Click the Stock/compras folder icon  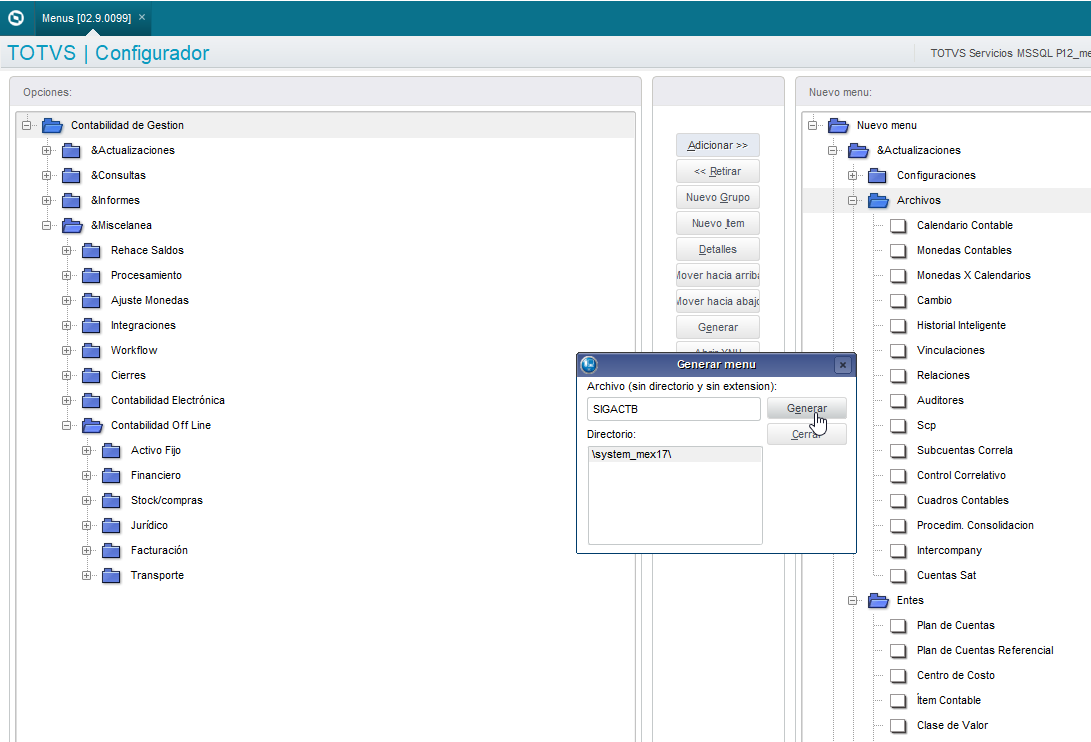[111, 501]
